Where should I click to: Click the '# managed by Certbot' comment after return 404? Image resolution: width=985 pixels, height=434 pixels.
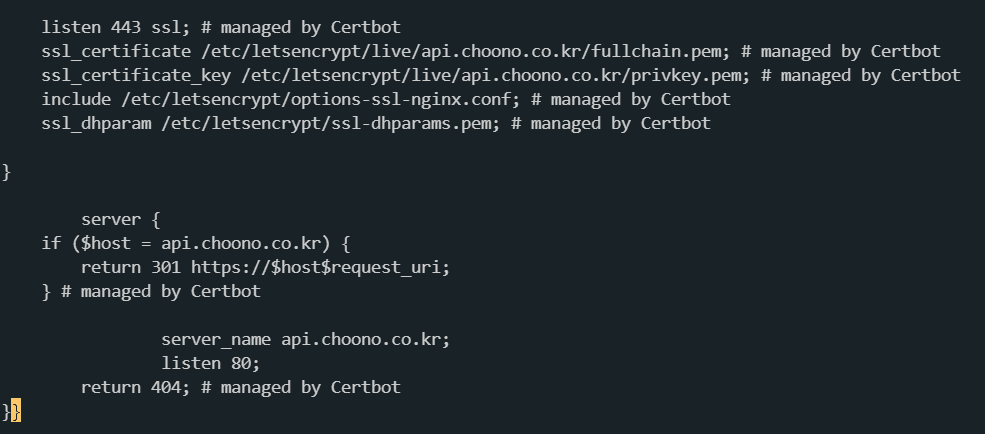click(301, 387)
